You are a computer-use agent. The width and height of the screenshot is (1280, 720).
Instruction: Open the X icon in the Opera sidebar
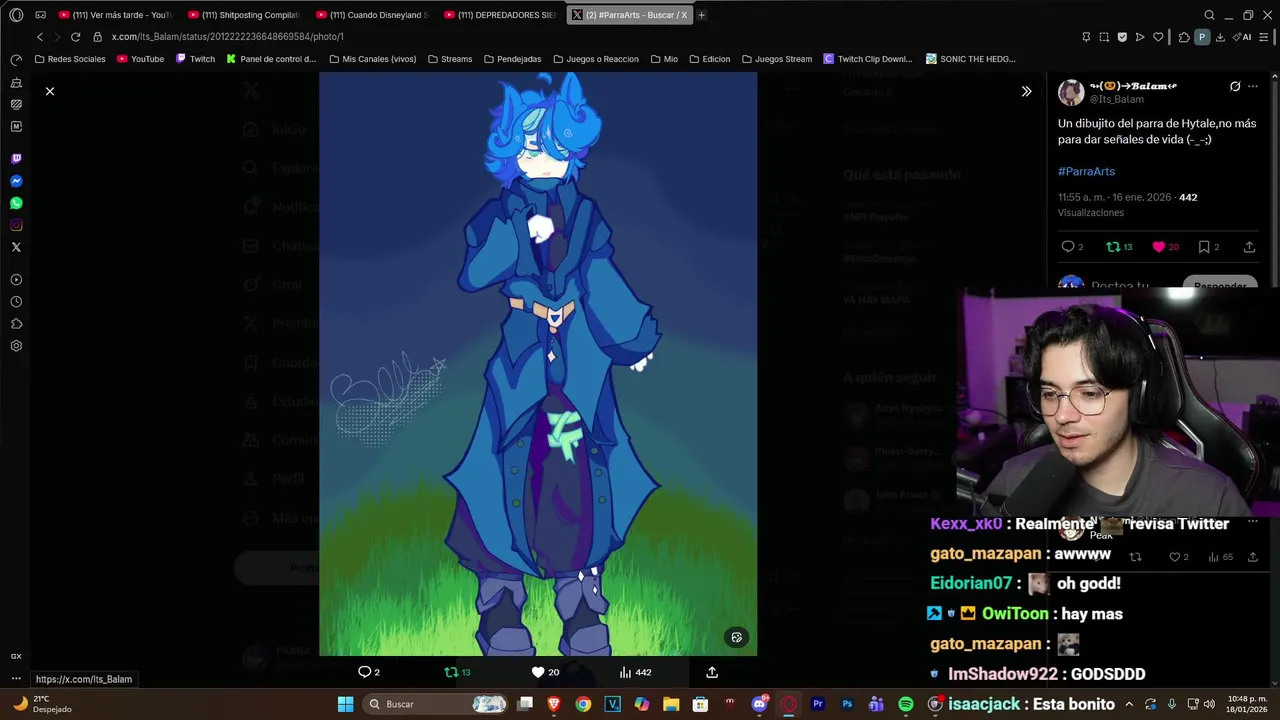[x=16, y=247]
